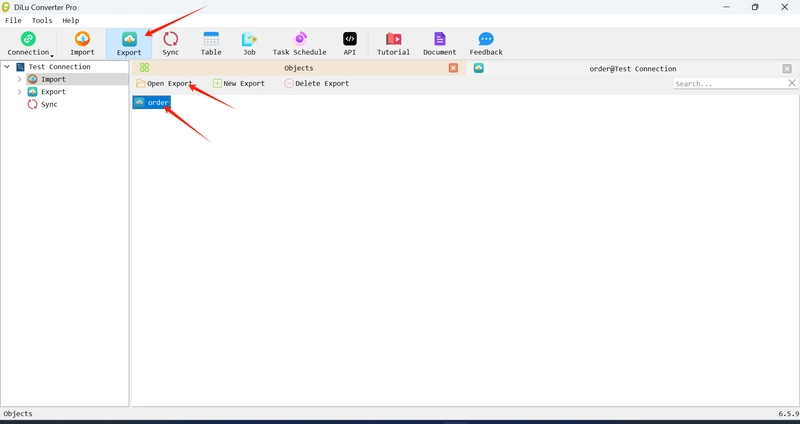Click the Test Connection database icon
Viewport: 800px width, 424px height.
pos(20,67)
